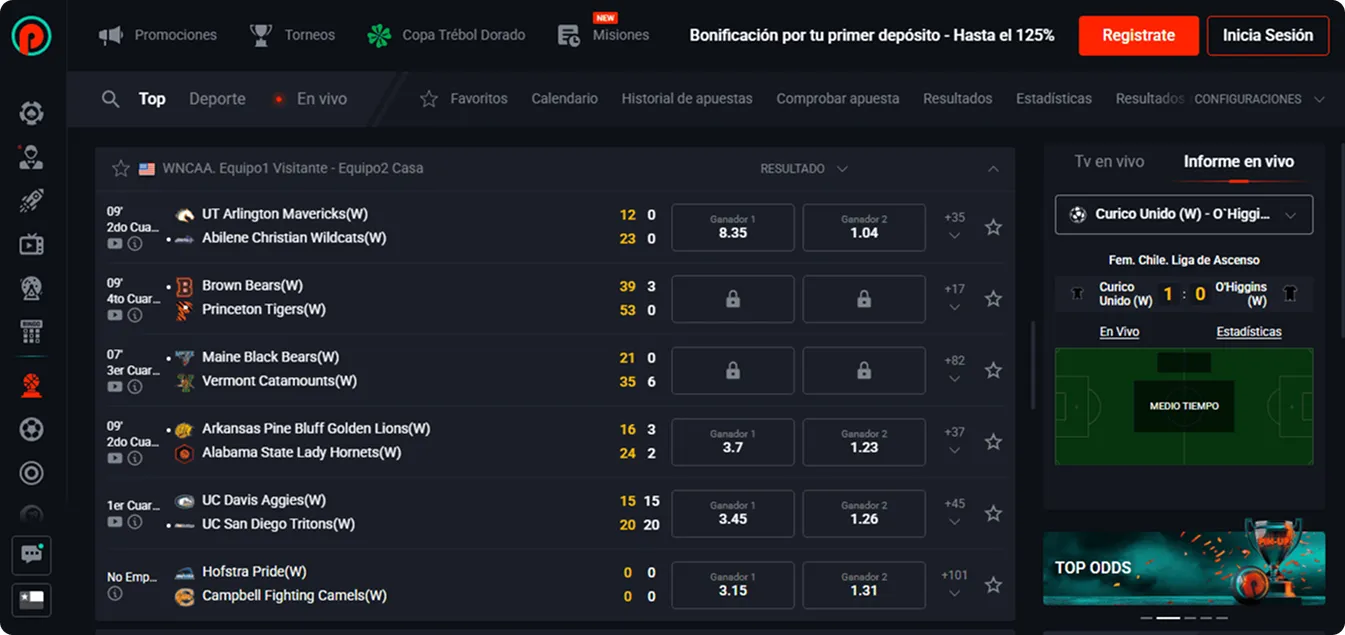The image size is (1345, 635).
Task: Click the search magnifier icon in the navigation
Action: click(x=110, y=99)
